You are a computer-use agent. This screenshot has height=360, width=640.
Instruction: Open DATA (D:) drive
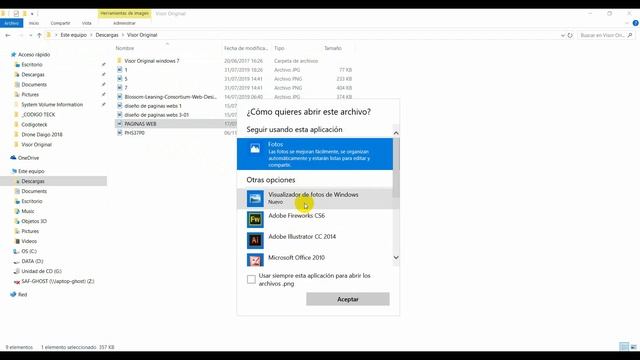pyautogui.click(x=32, y=261)
